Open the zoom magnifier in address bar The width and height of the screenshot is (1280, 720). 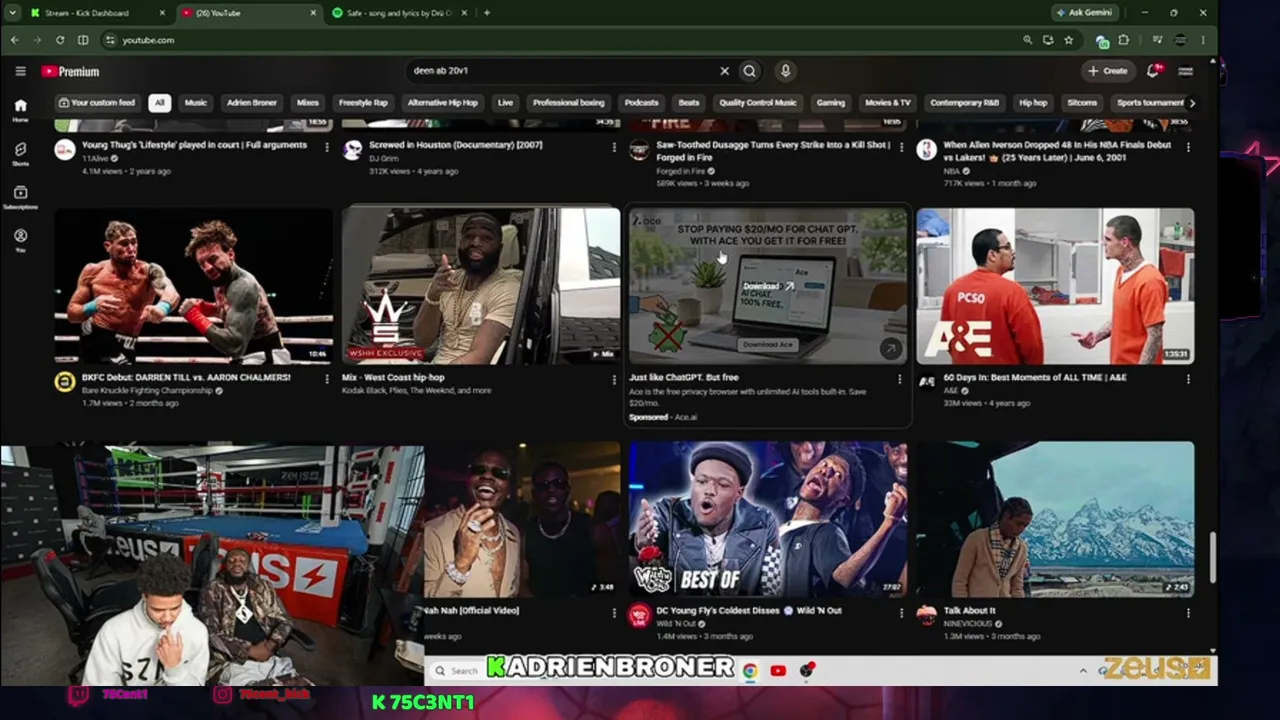tap(1027, 40)
